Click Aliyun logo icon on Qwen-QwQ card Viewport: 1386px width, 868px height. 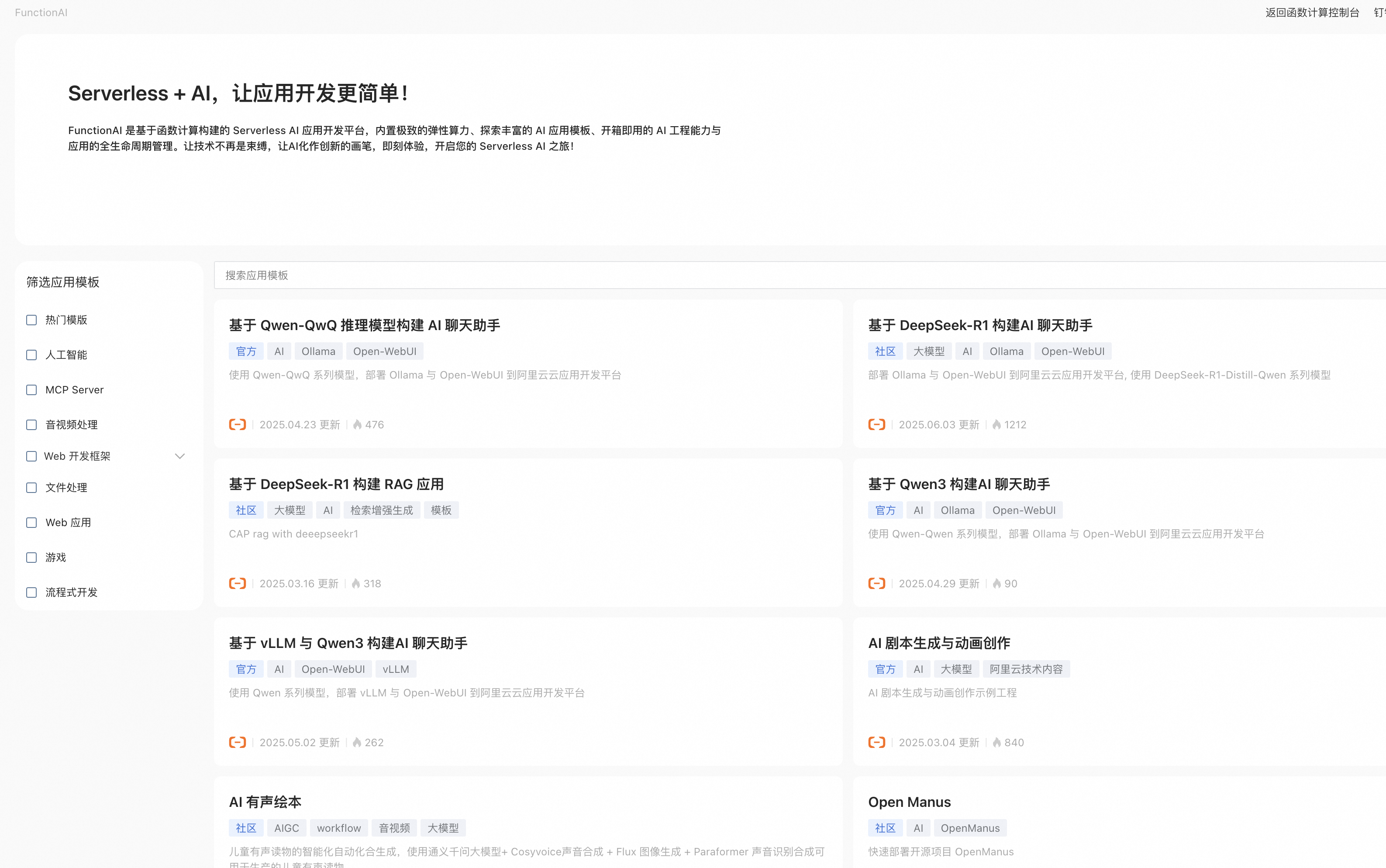(x=238, y=425)
